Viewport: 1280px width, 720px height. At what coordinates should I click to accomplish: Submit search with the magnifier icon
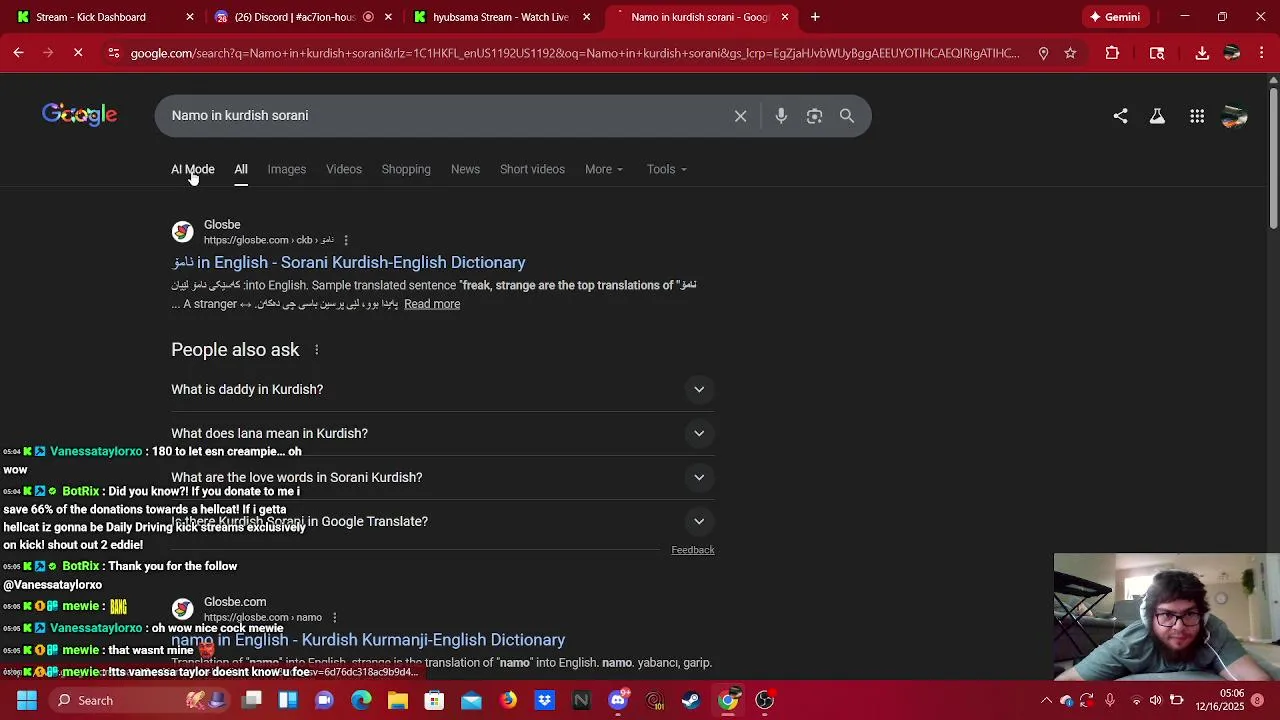(847, 116)
